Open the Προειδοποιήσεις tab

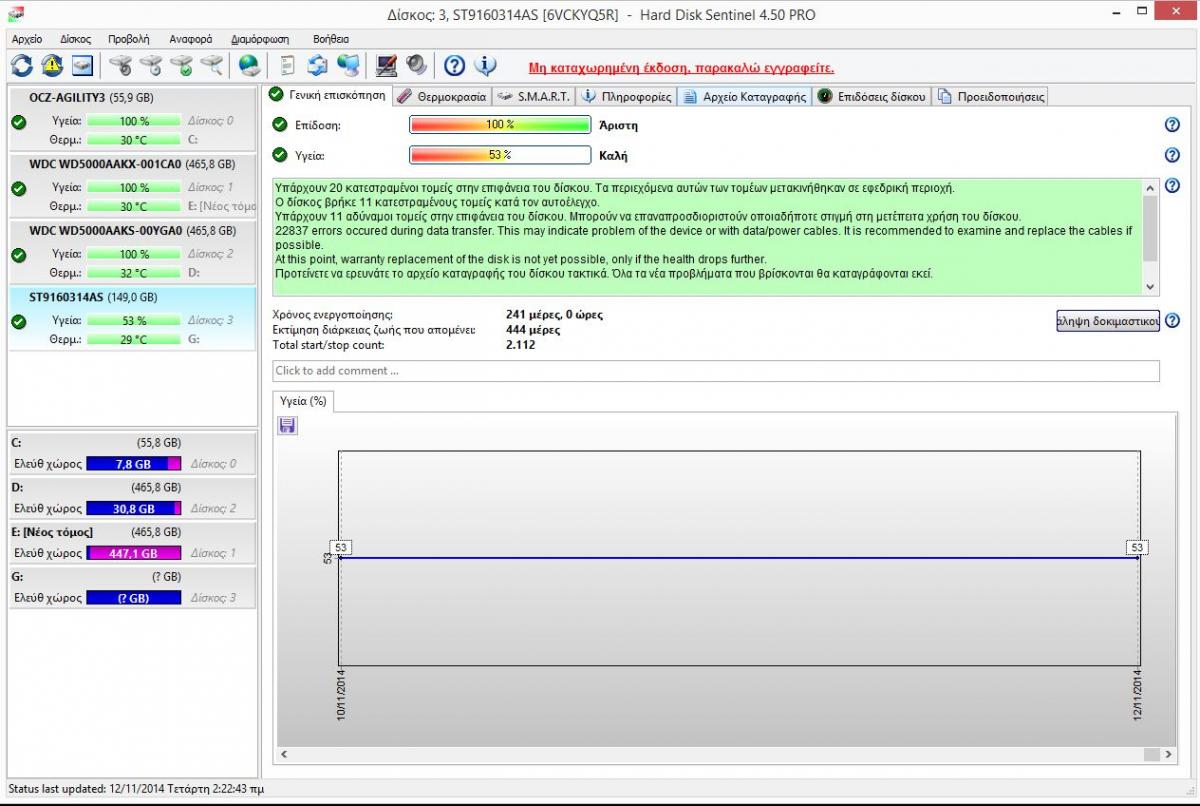(x=991, y=97)
